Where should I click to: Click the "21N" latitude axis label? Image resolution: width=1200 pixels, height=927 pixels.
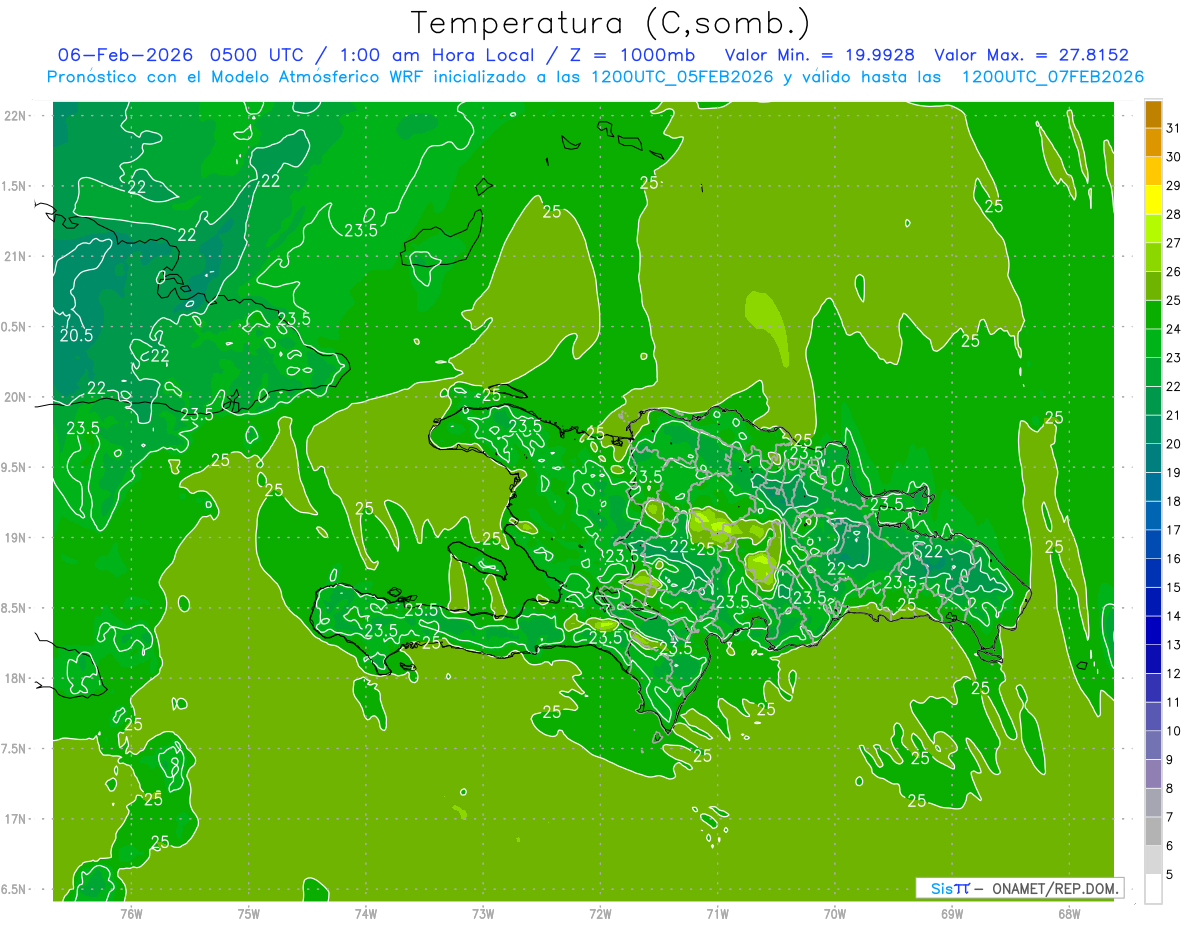(x=15, y=256)
